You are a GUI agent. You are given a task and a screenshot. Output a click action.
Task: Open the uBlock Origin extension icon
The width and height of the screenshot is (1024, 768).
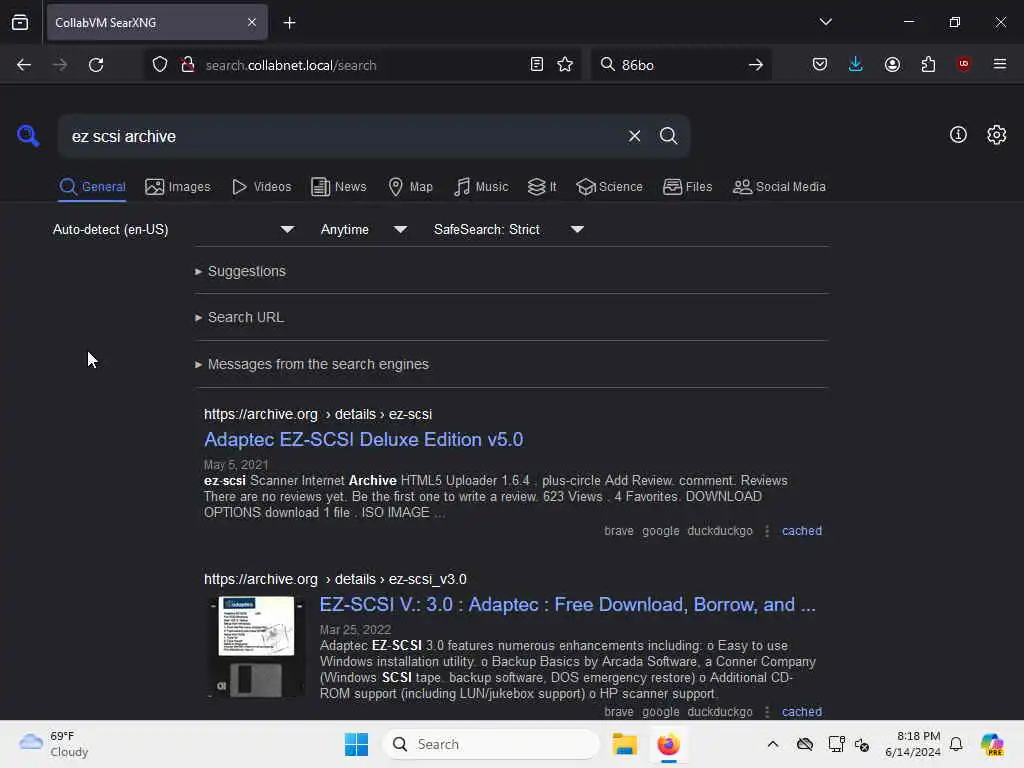coord(963,64)
